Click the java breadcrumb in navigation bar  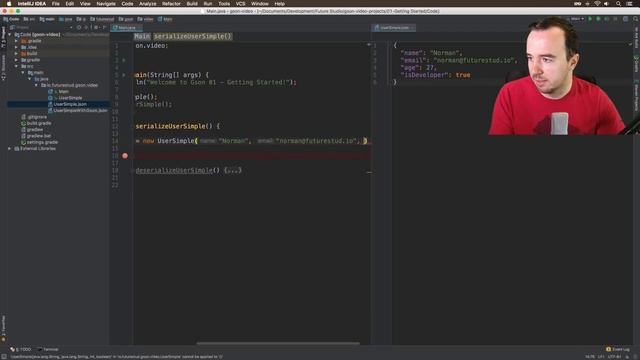click(x=65, y=19)
